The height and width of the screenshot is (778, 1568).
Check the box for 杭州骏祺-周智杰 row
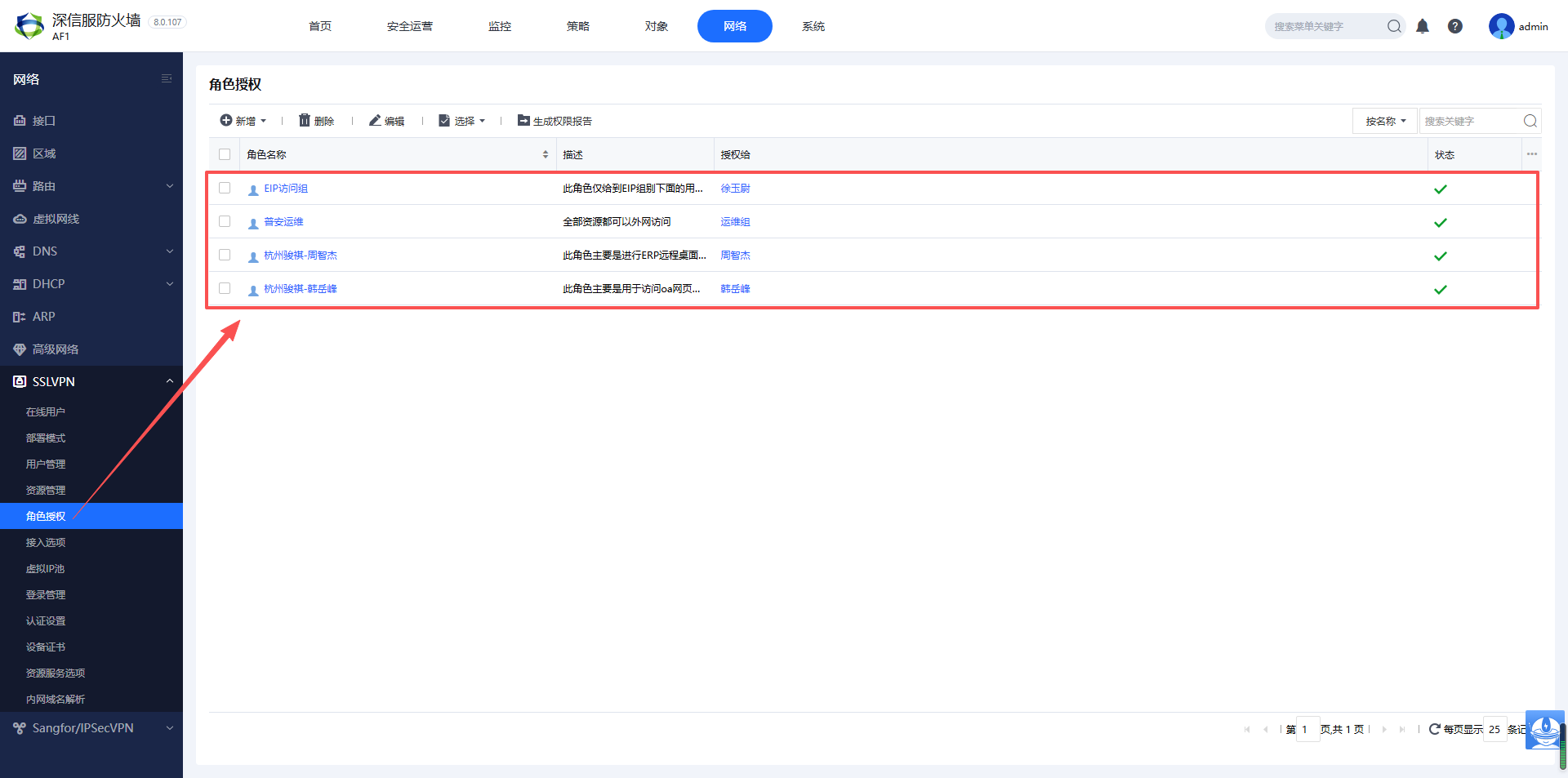(x=225, y=255)
